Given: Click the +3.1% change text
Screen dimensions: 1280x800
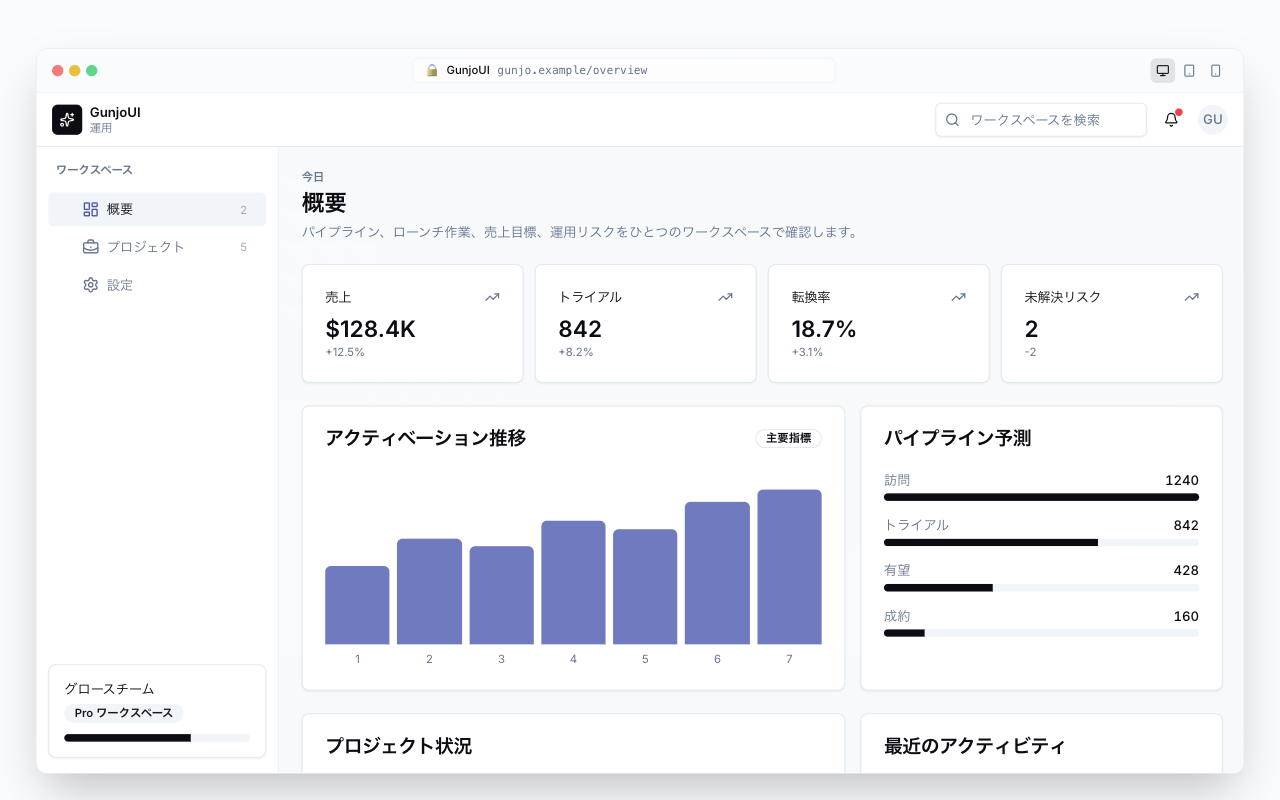Looking at the screenshot, I should 809,352.
